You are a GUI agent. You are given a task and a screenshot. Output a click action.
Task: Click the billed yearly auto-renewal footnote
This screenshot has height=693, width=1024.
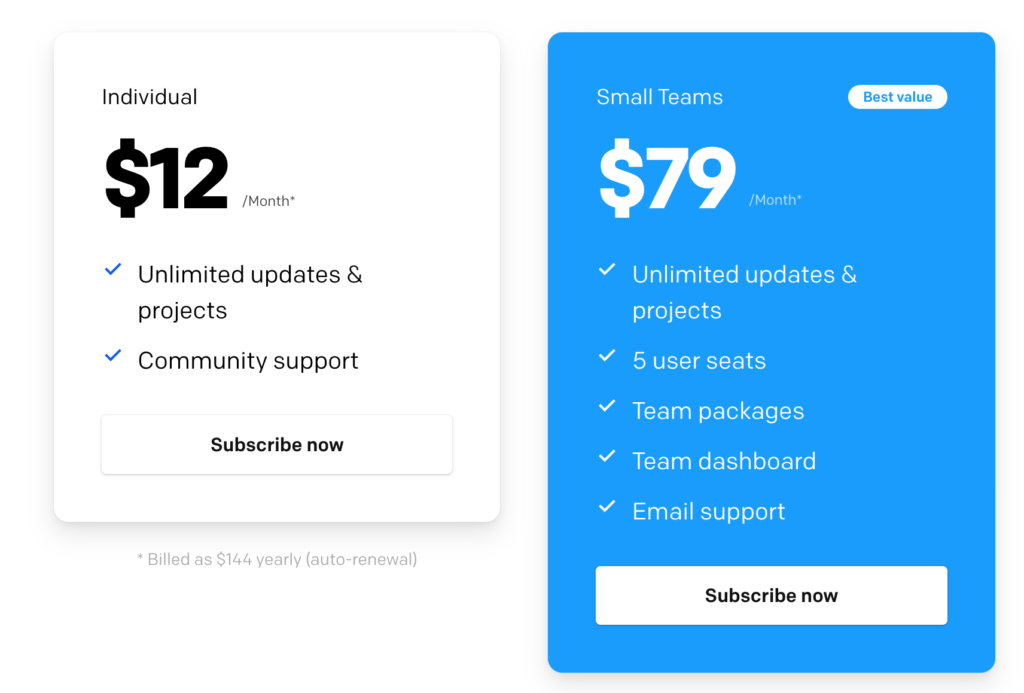[277, 559]
